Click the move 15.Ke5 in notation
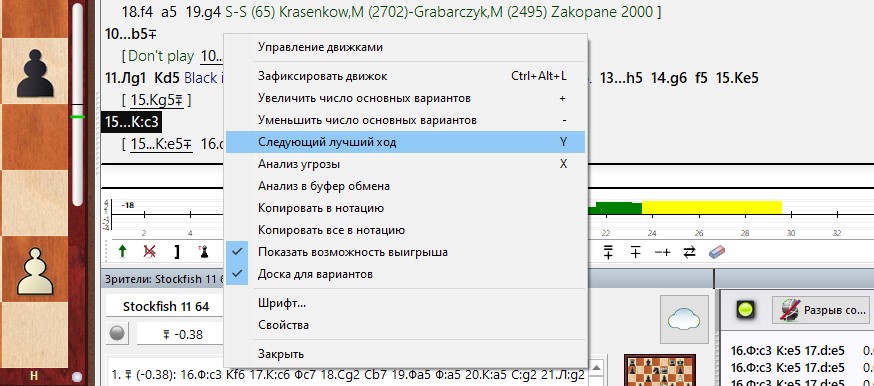874x386 pixels. (x=737, y=78)
